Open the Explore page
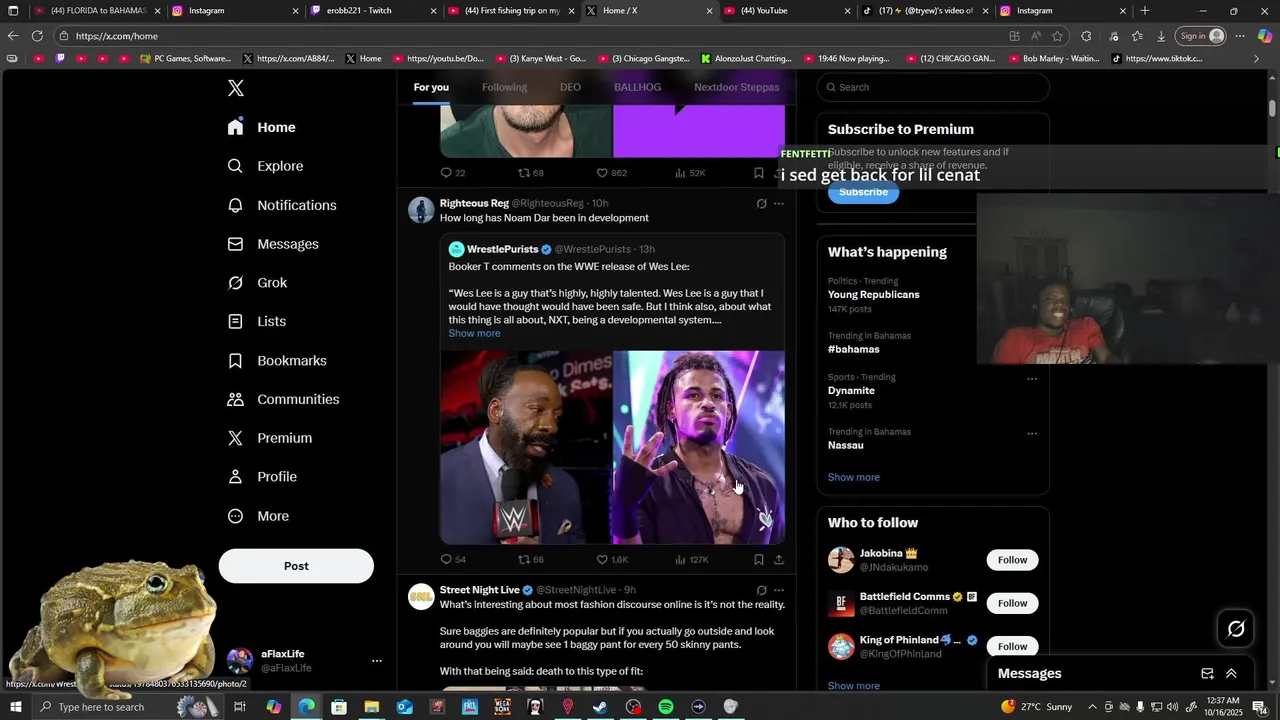The width and height of the screenshot is (1280, 720). click(265, 166)
